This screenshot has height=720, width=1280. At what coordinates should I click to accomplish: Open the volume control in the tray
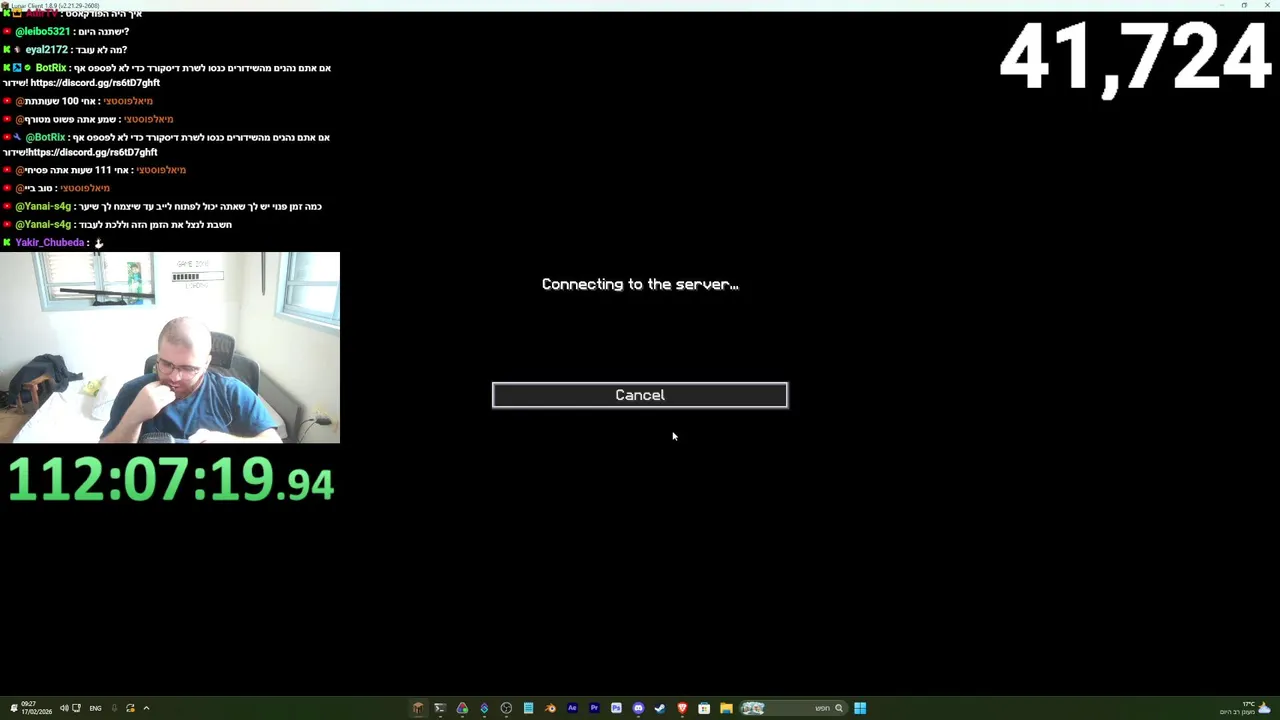[64, 708]
